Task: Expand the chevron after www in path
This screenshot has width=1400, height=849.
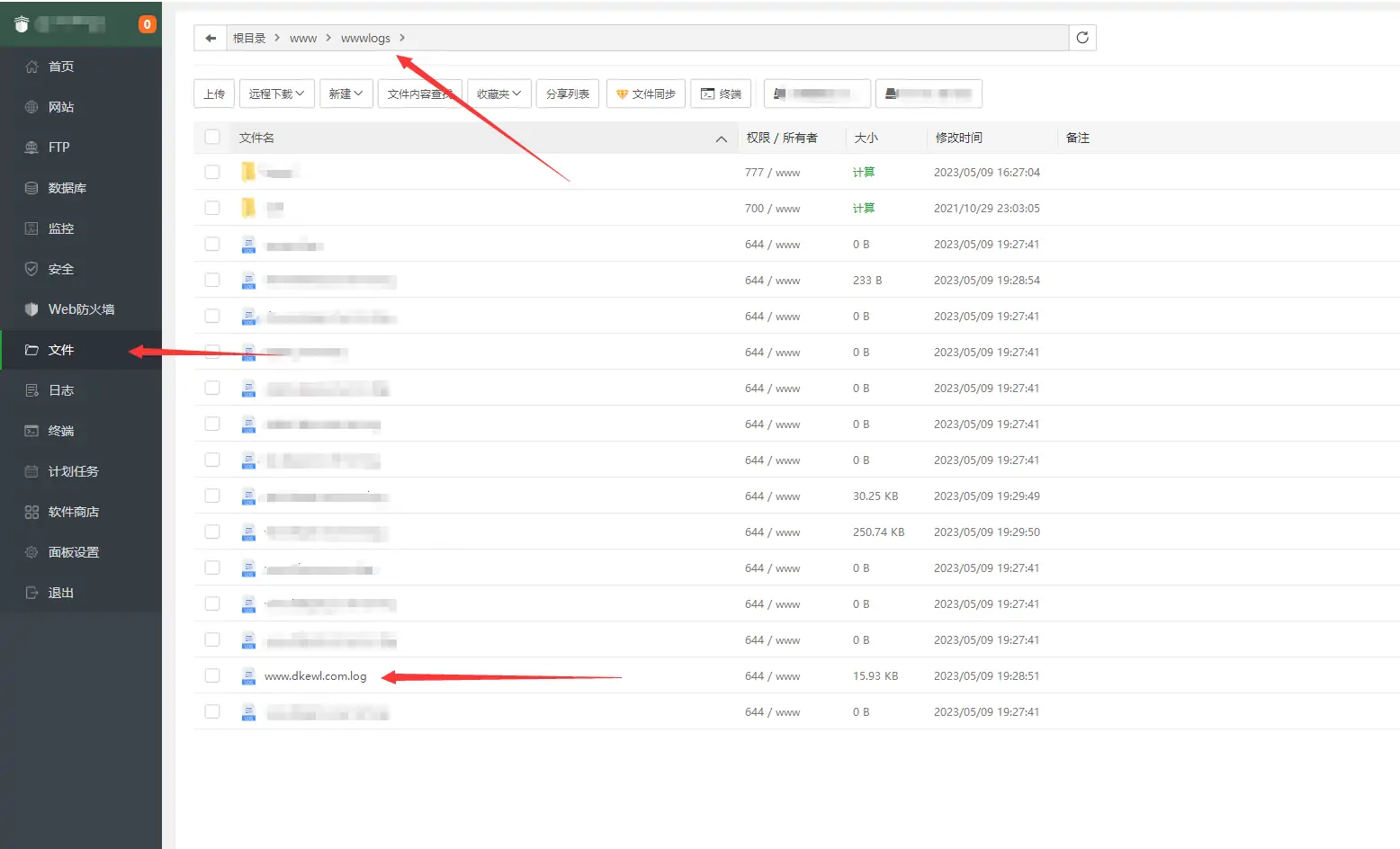Action: pos(328,38)
